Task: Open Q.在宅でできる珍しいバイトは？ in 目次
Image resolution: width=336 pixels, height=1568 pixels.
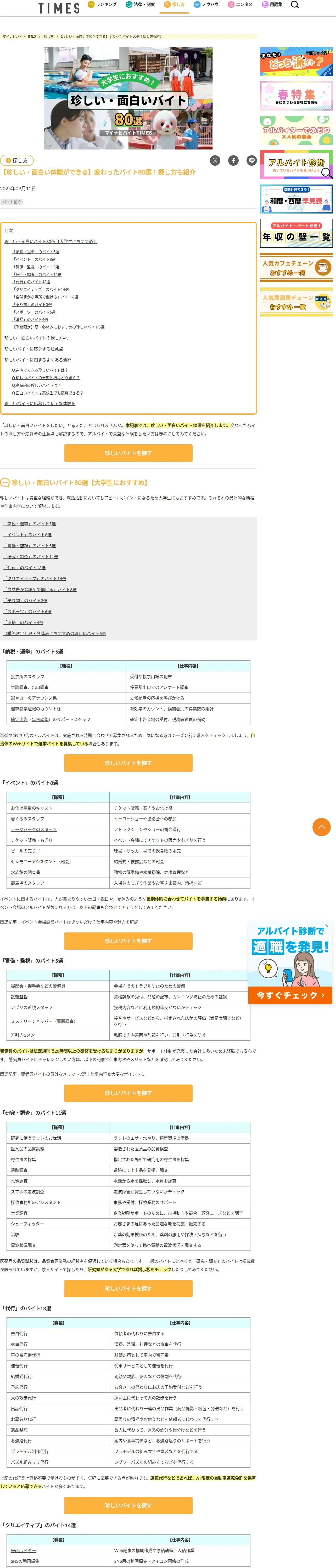Action: tap(40, 370)
